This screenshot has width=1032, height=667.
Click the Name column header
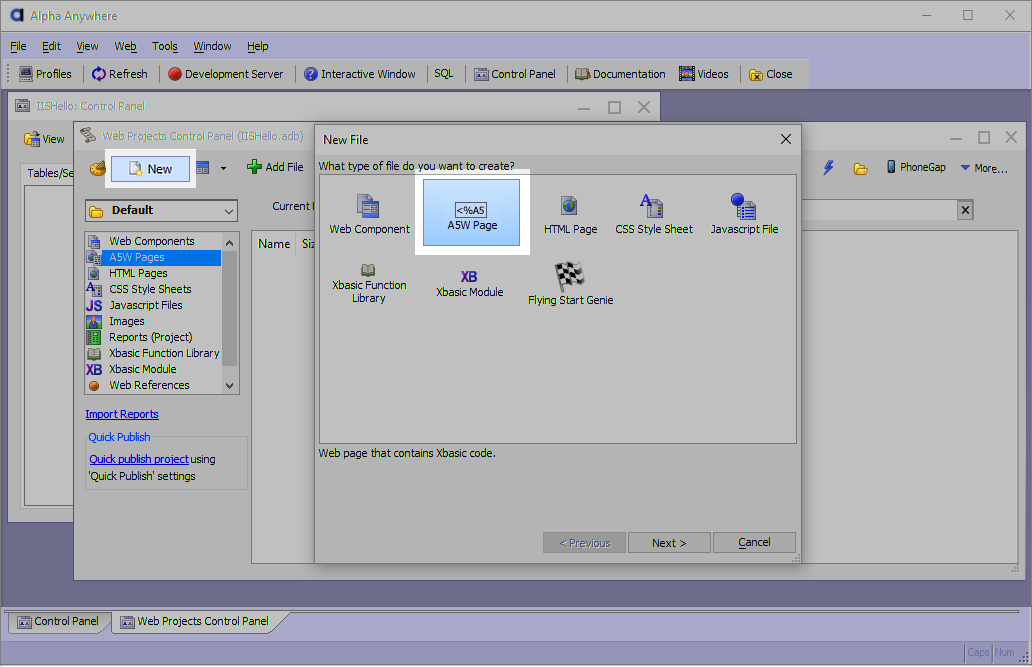[x=274, y=244]
